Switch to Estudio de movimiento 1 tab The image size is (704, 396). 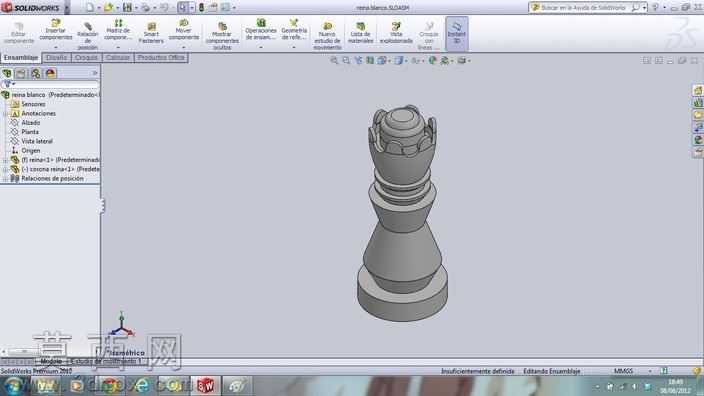106,361
